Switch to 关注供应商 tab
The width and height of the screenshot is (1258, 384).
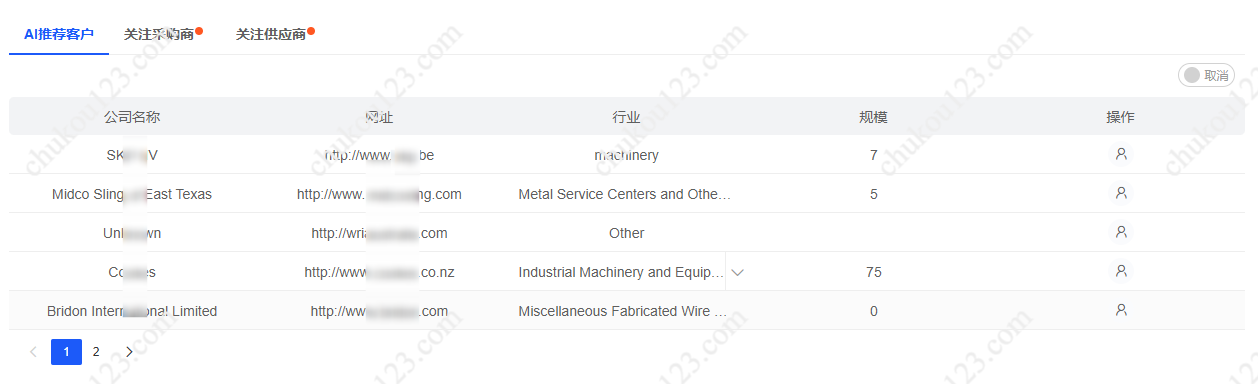click(271, 34)
